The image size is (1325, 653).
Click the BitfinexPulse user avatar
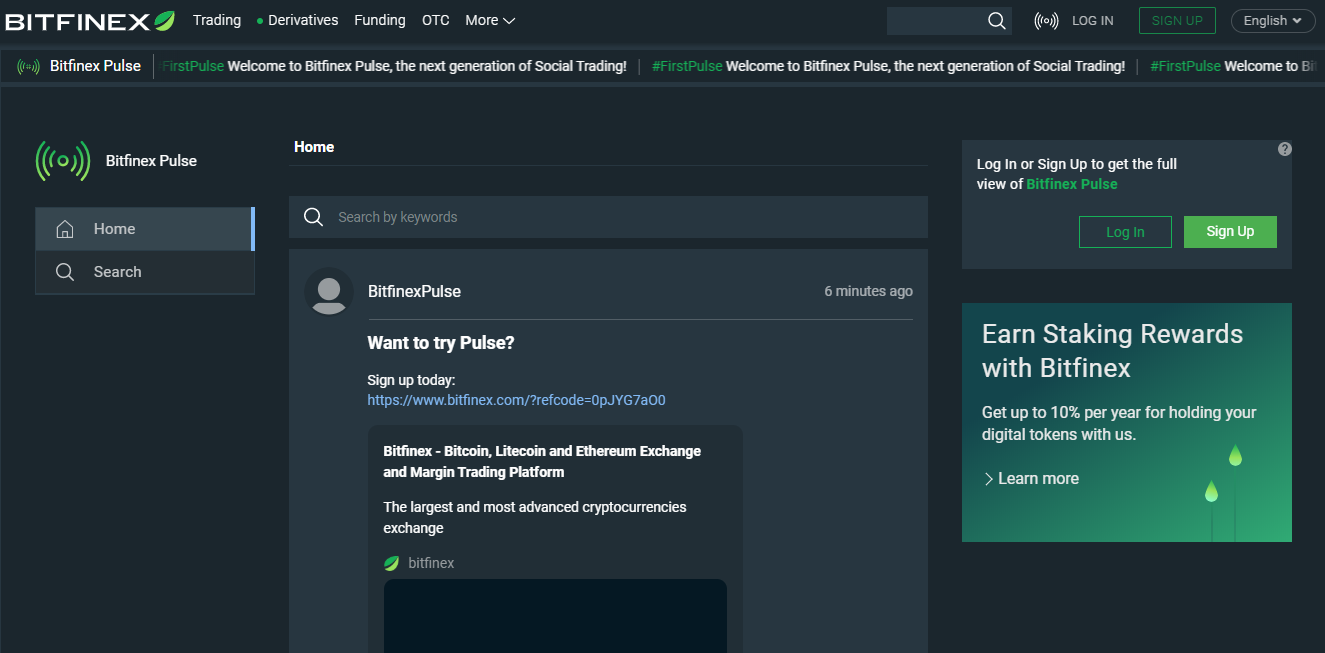329,291
